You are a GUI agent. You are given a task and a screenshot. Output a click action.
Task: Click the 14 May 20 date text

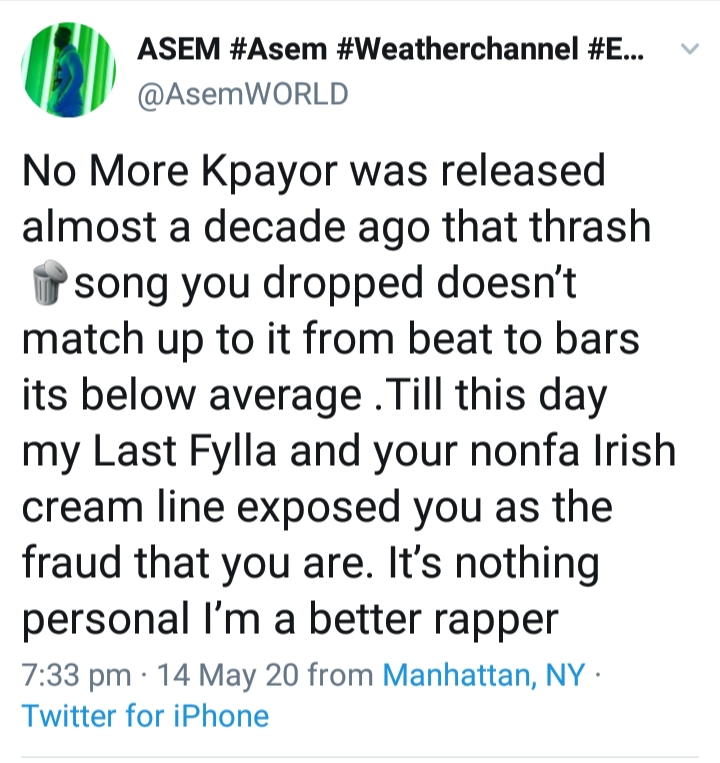[x=228, y=675]
